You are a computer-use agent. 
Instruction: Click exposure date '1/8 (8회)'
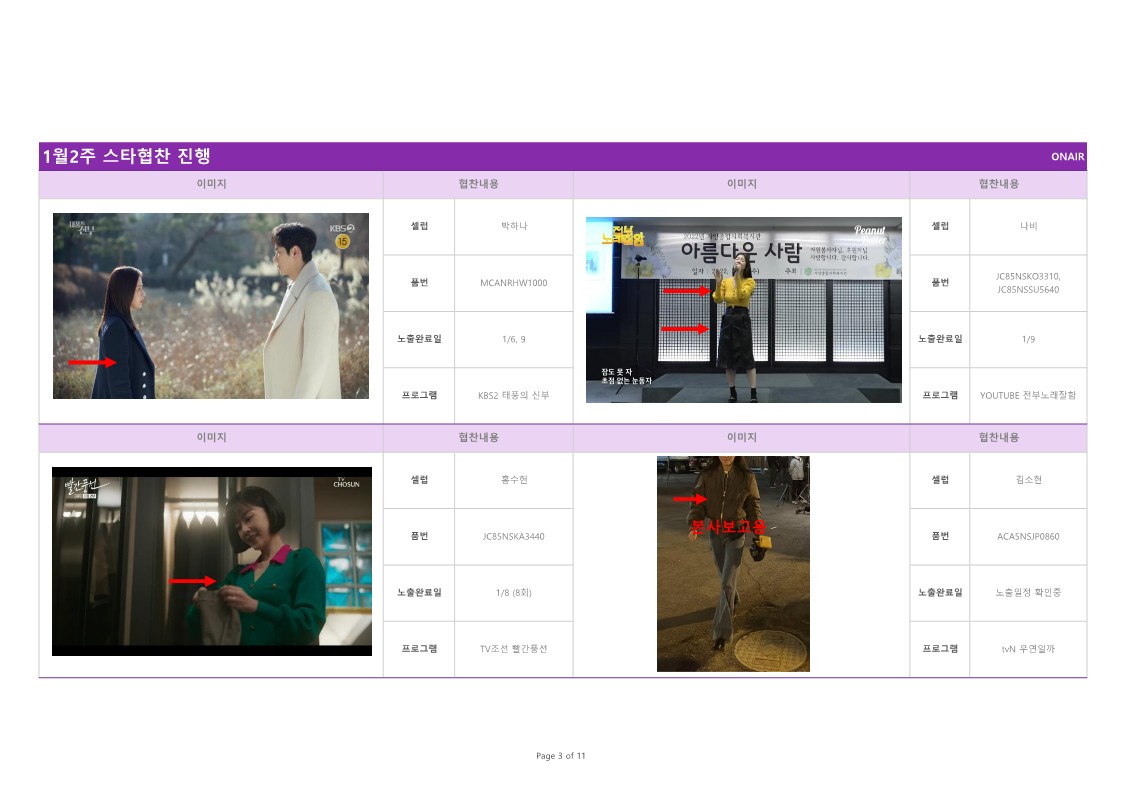(514, 593)
